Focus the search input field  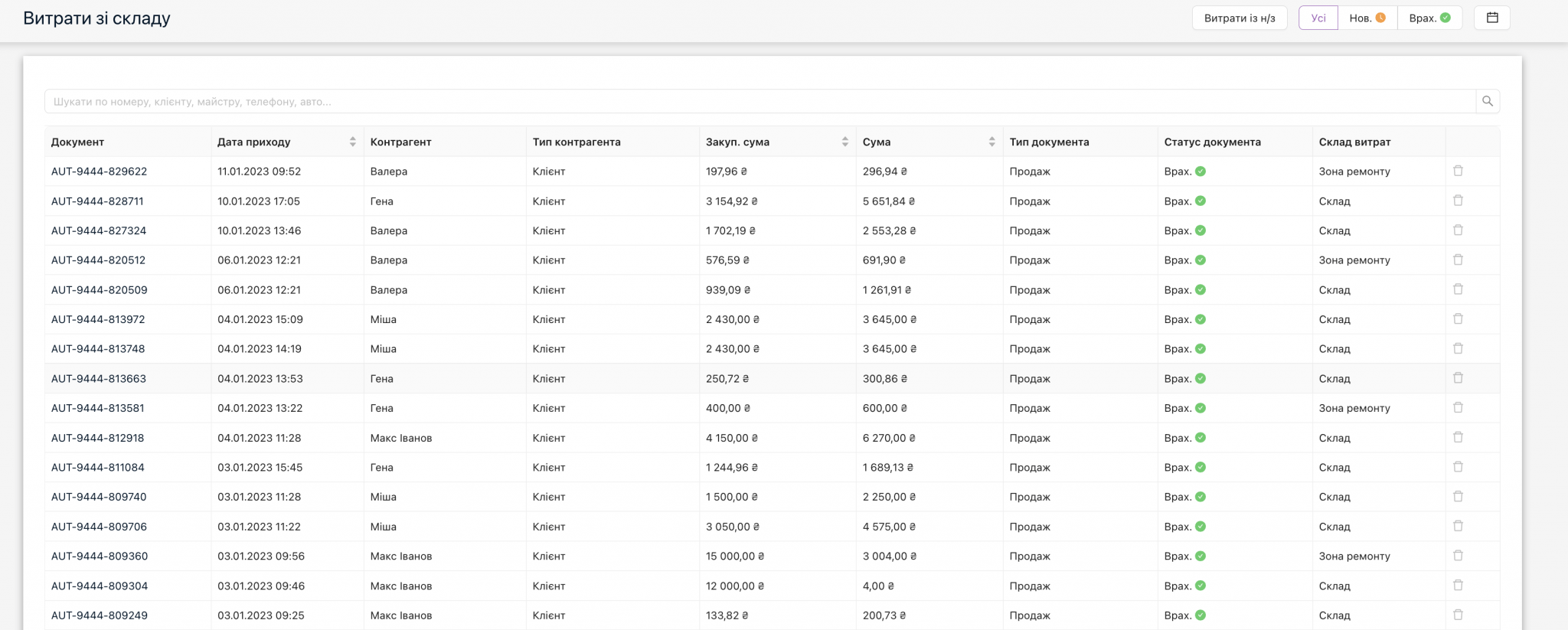[758, 101]
